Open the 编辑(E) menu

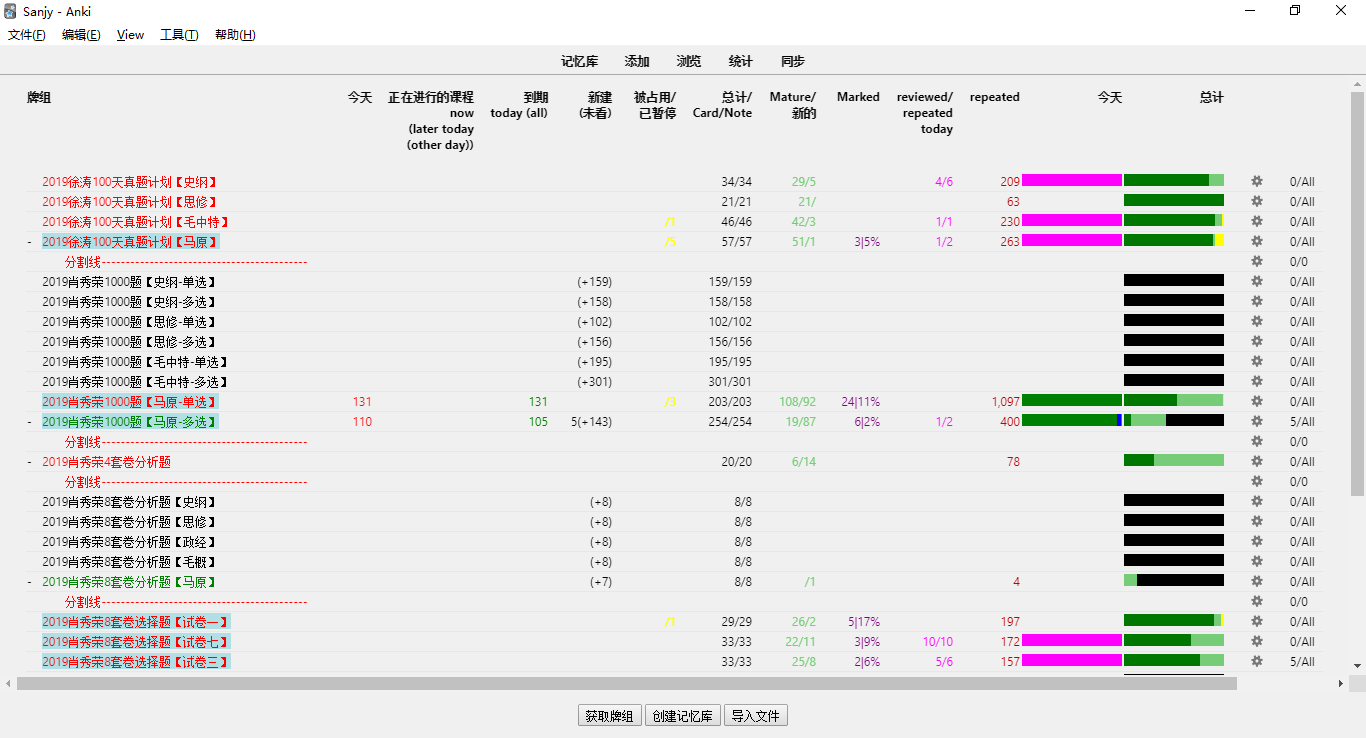pos(81,35)
